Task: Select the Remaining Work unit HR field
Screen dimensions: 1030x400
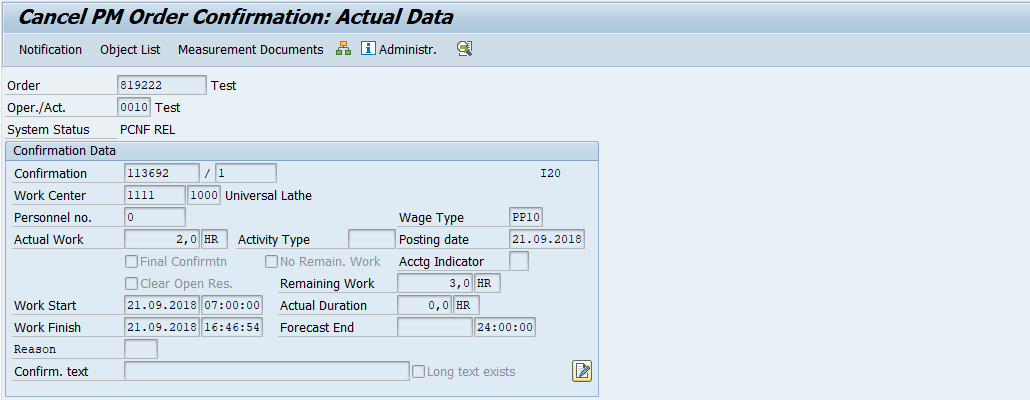Action: [x=487, y=283]
